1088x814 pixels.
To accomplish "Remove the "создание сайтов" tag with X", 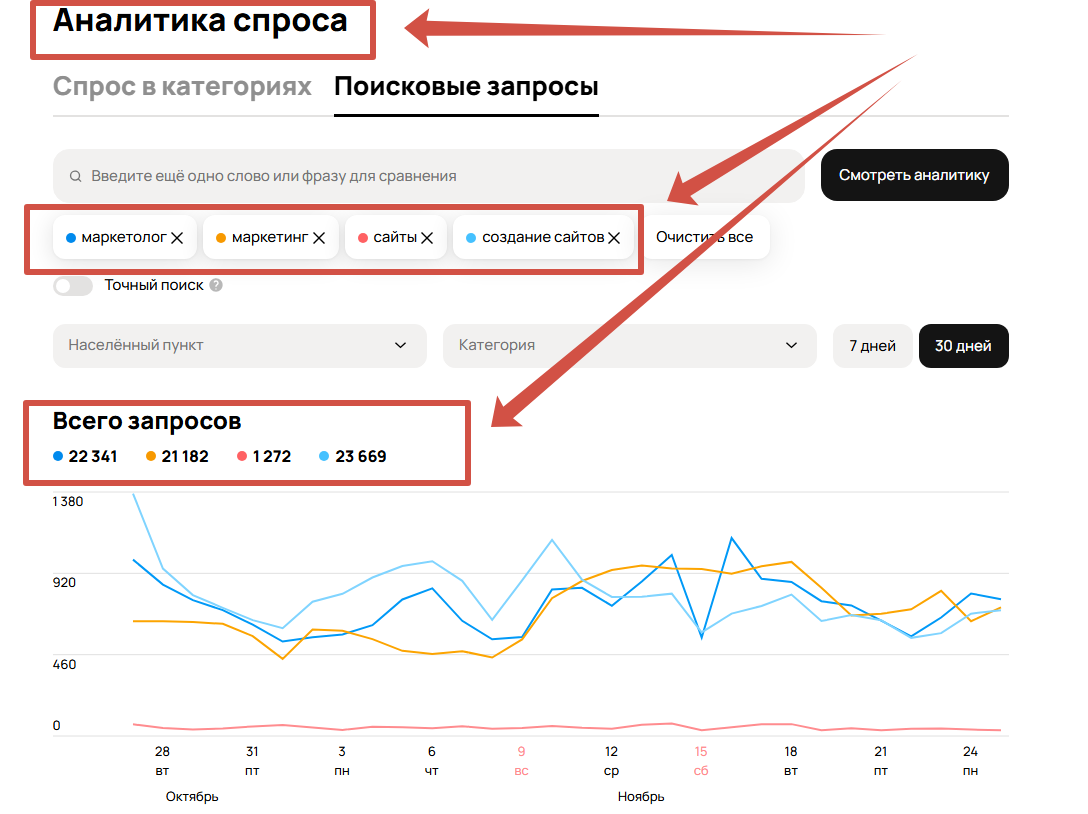I will pos(614,238).
